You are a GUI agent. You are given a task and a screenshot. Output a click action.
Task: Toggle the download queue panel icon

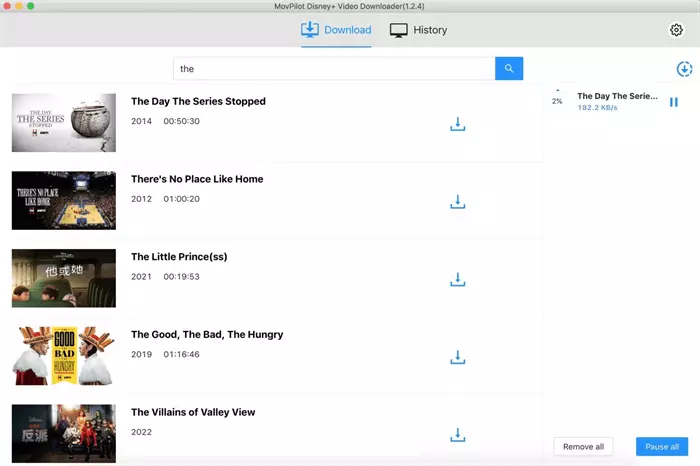pyautogui.click(x=684, y=69)
